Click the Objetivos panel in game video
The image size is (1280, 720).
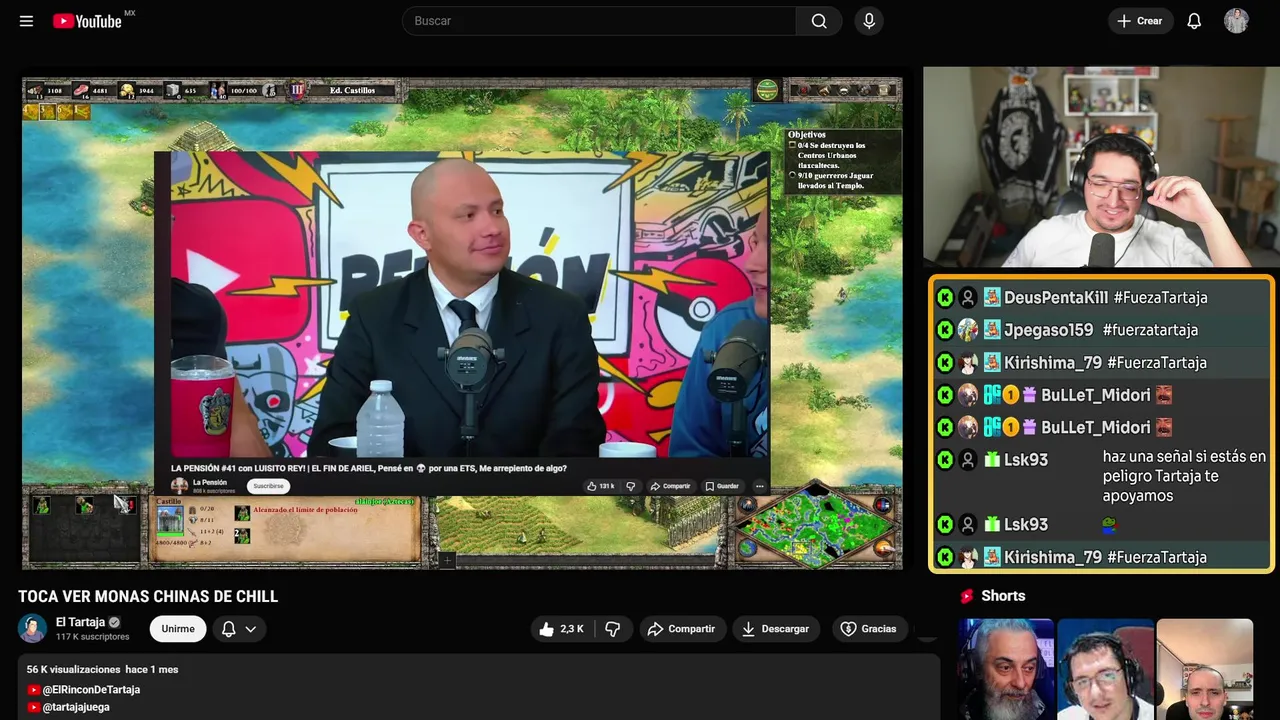(841, 160)
